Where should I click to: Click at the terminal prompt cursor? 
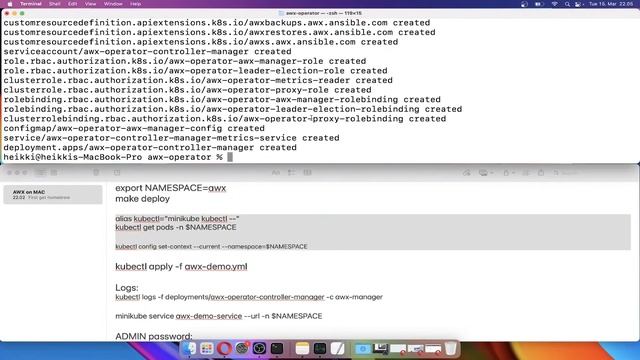230,157
